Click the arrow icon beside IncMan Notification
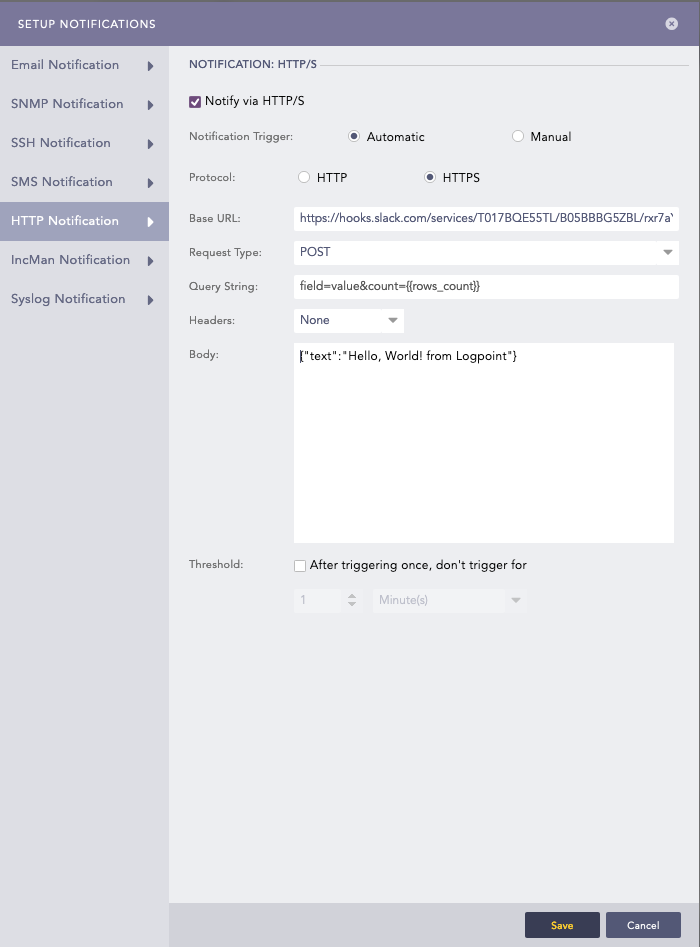Image resolution: width=700 pixels, height=947 pixels. 150,261
